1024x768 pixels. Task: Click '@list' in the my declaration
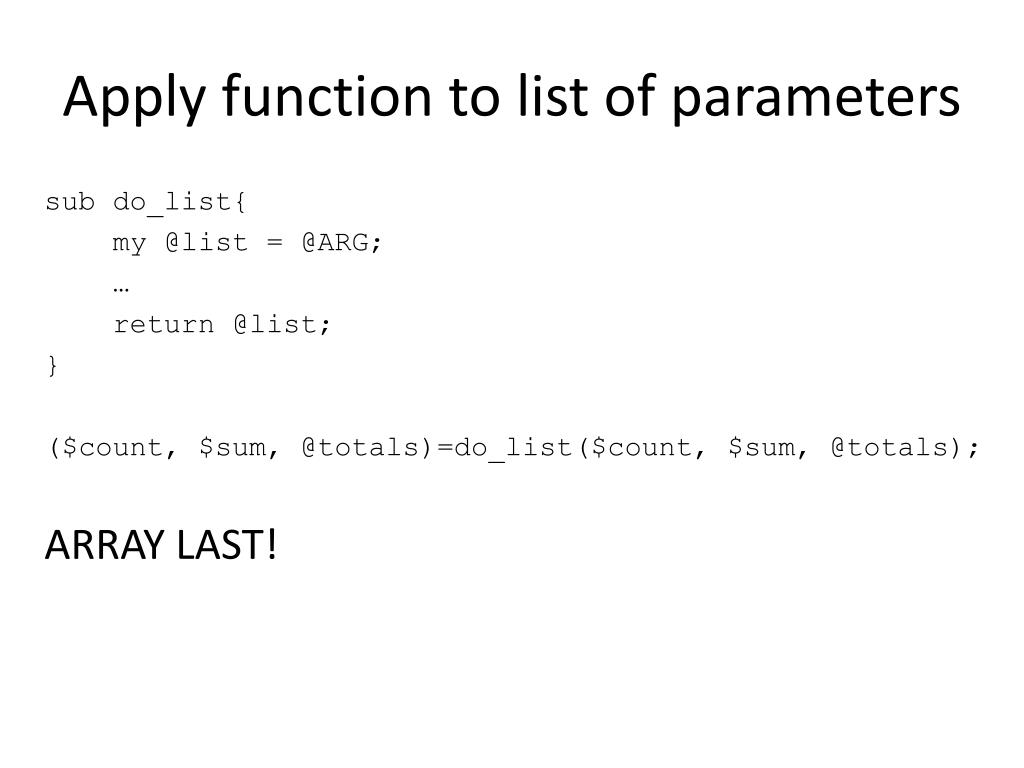(207, 242)
